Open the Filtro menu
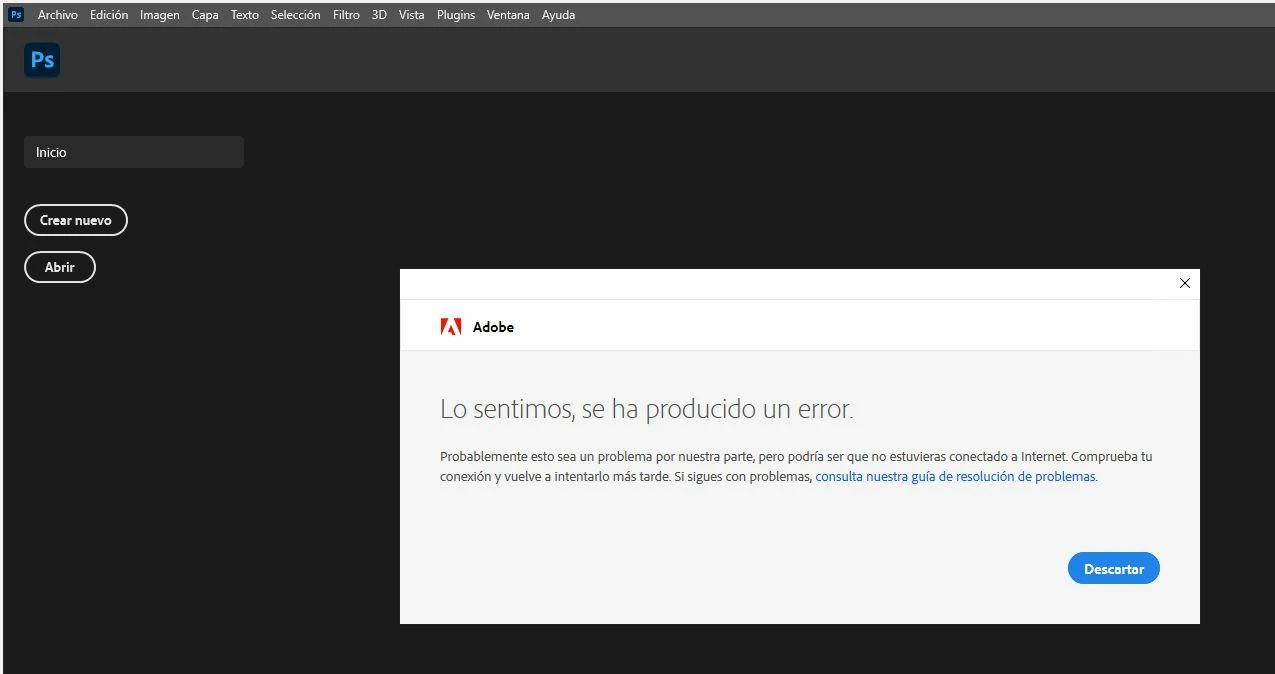This screenshot has height=674, width=1275. (346, 15)
